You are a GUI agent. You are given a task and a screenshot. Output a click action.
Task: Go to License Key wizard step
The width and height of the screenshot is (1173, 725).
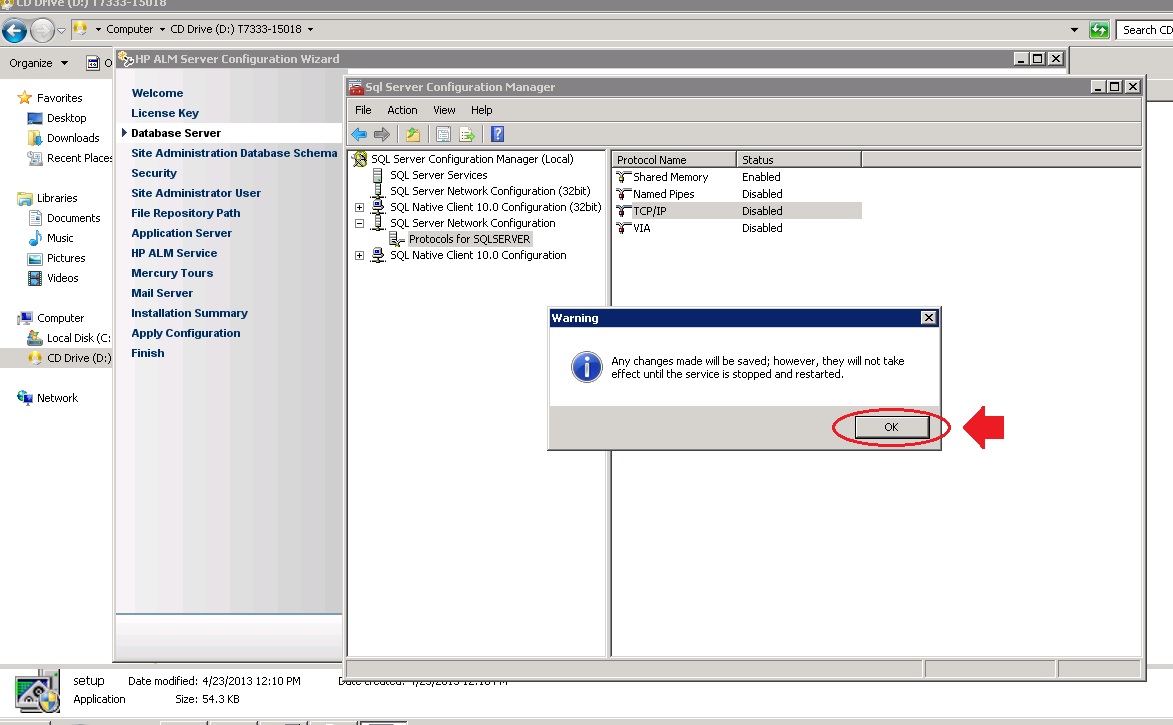[x=165, y=114]
